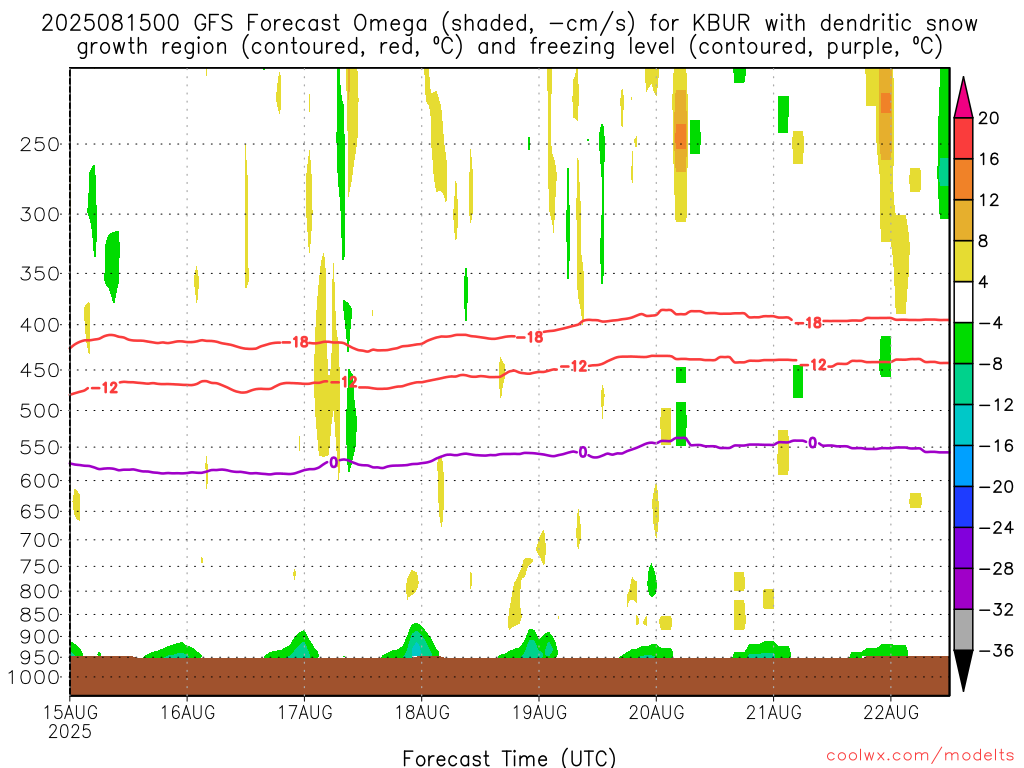Screen dimensions: 1024x768
Task: Click the 650 pressure level label
Action: (x=40, y=511)
